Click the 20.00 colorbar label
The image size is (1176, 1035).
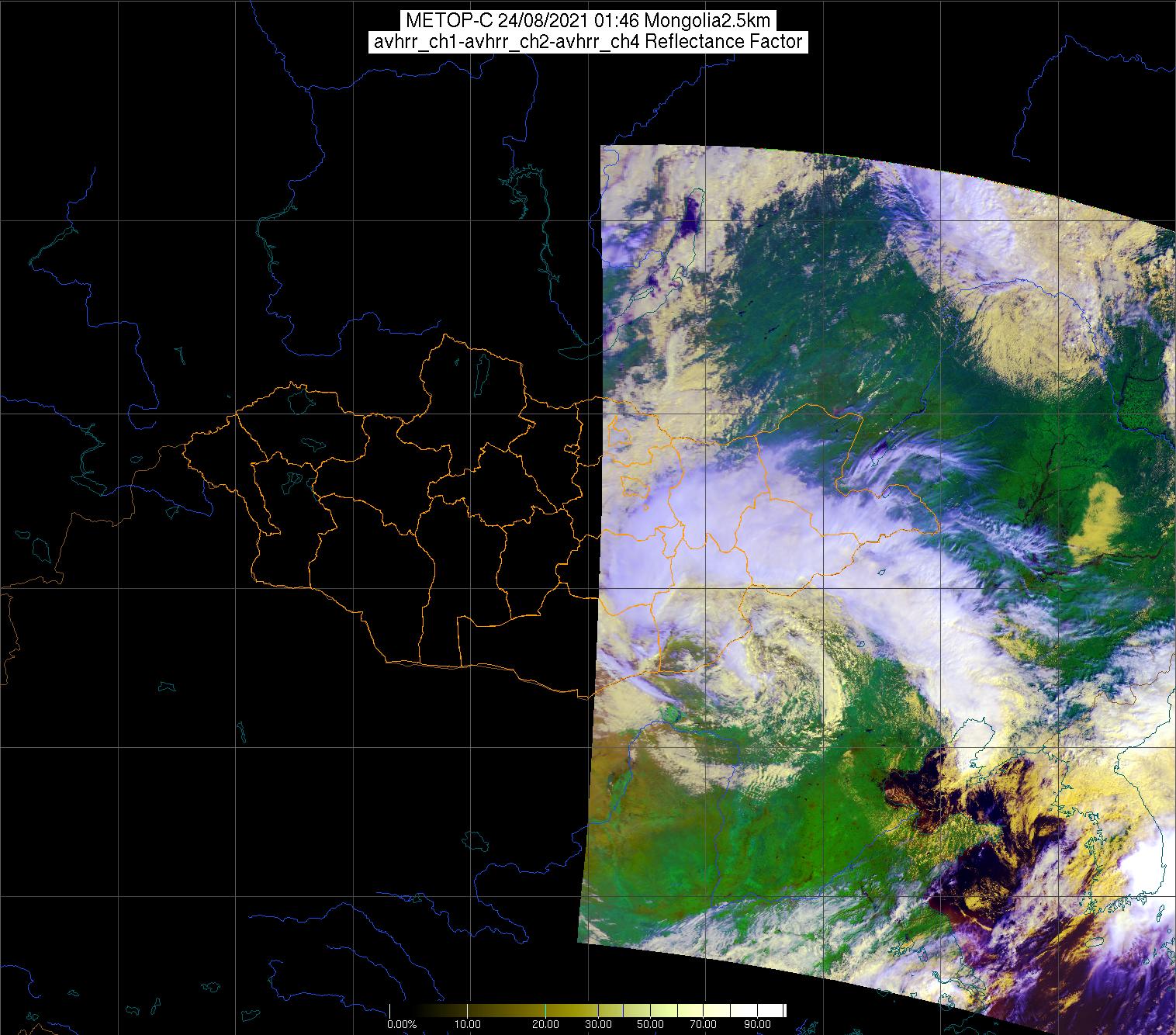pyautogui.click(x=545, y=1025)
